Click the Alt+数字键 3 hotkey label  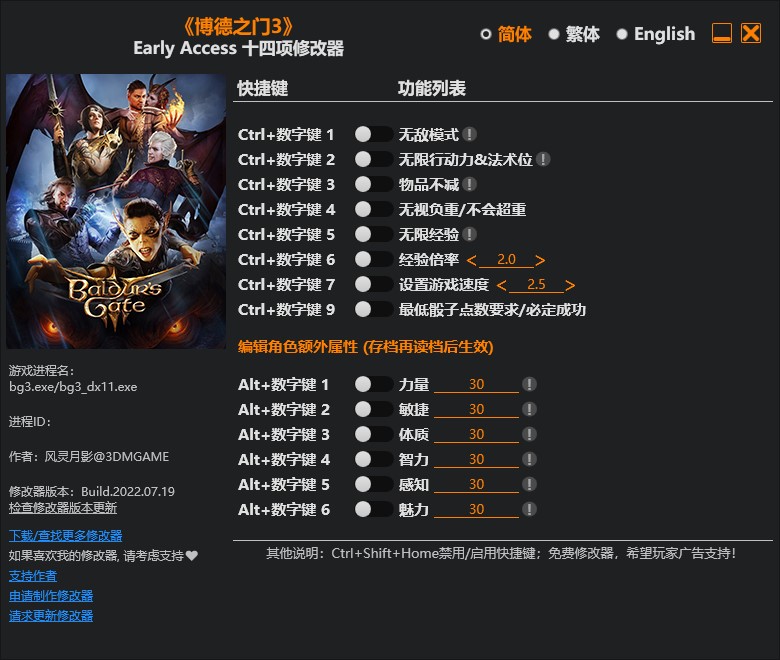click(284, 434)
